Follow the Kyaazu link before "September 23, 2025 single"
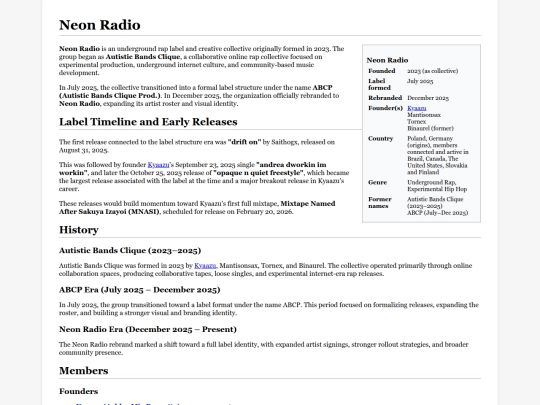540x405 pixels. click(x=158, y=165)
